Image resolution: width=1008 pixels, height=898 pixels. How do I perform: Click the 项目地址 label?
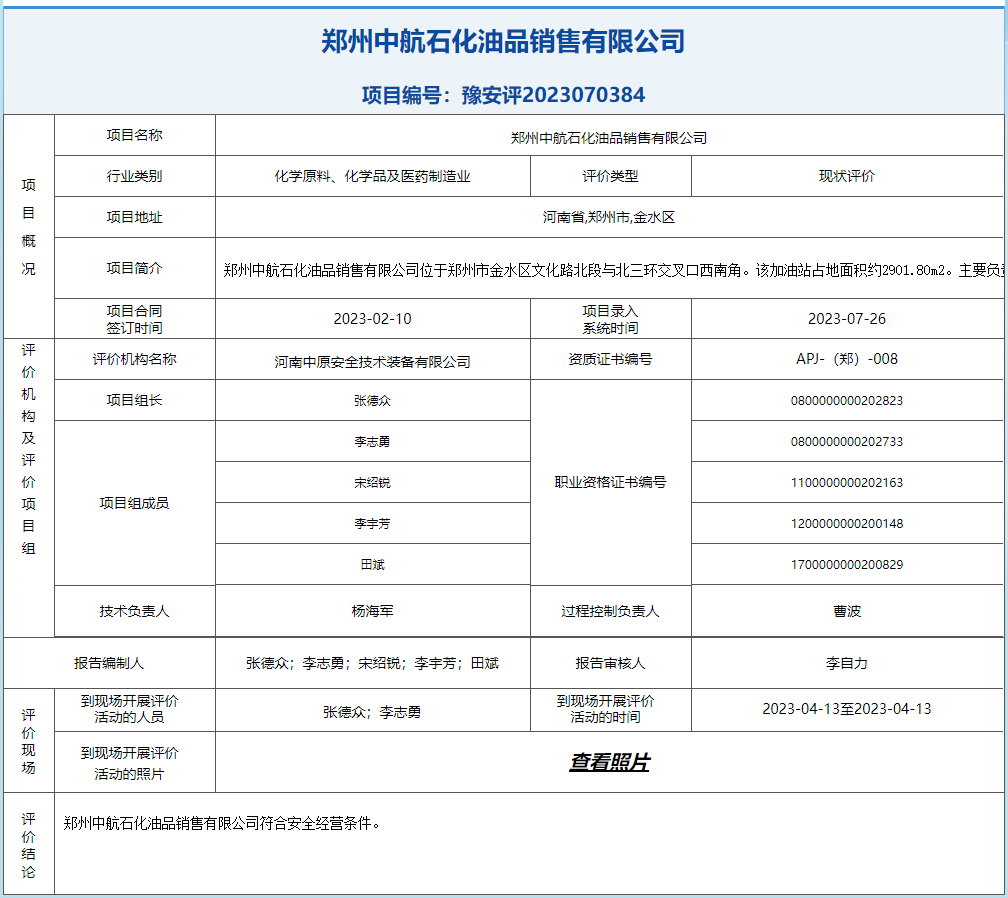134,217
